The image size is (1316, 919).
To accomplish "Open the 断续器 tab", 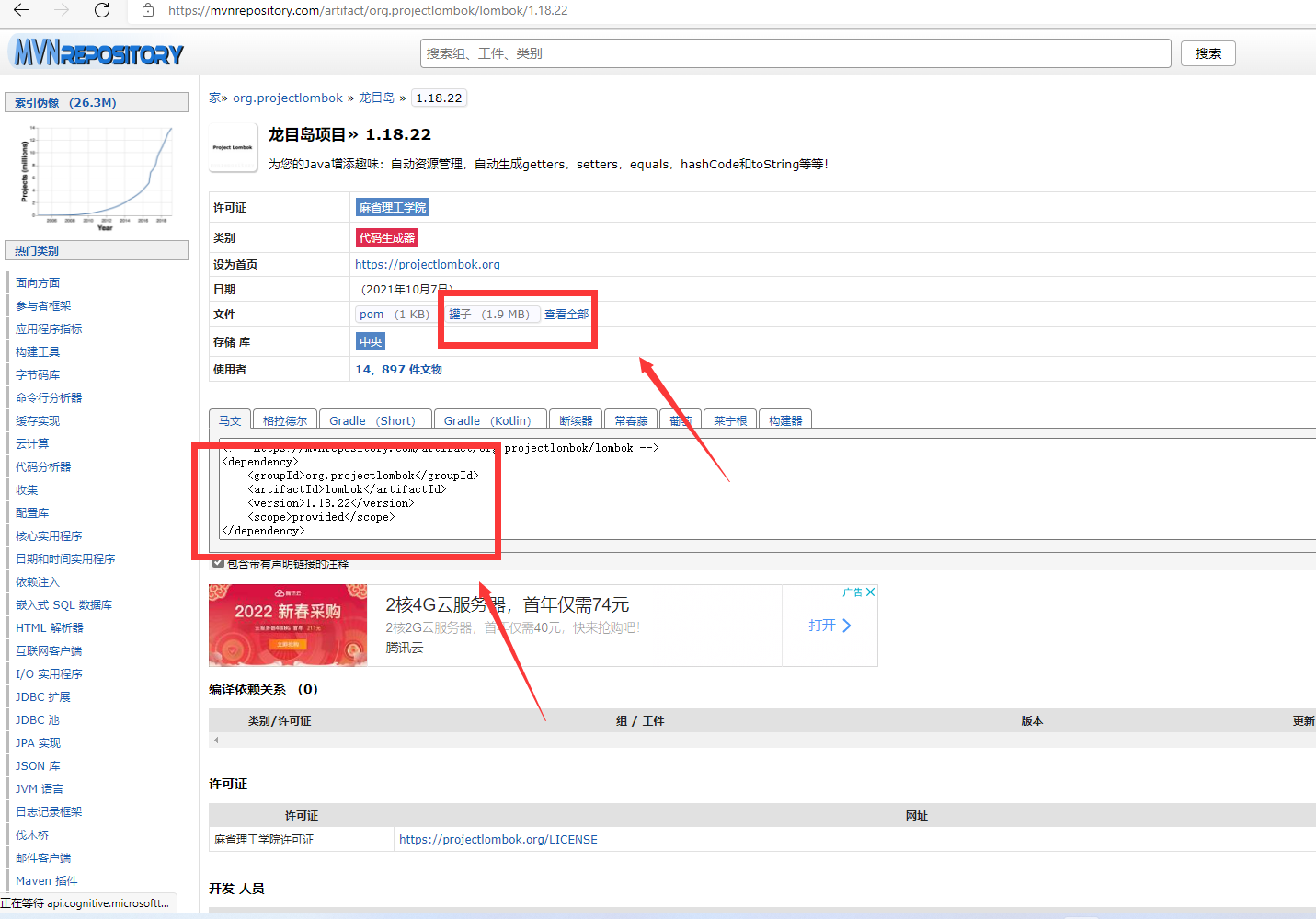I will 576,420.
